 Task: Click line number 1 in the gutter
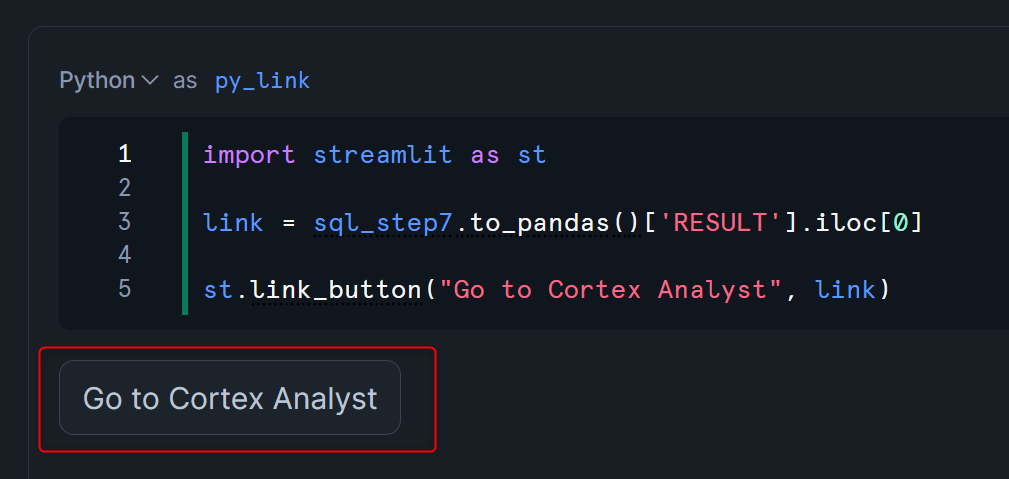[125, 155]
